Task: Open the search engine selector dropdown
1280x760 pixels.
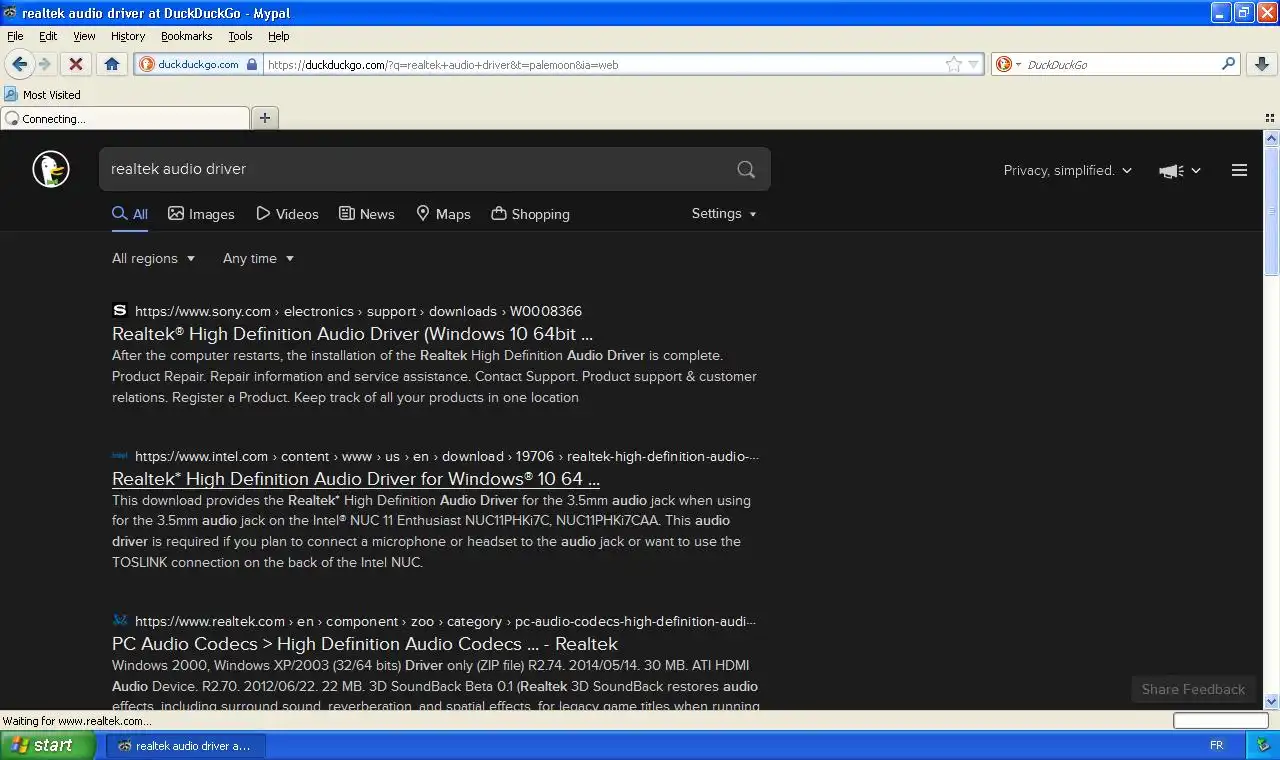Action: point(1008,64)
